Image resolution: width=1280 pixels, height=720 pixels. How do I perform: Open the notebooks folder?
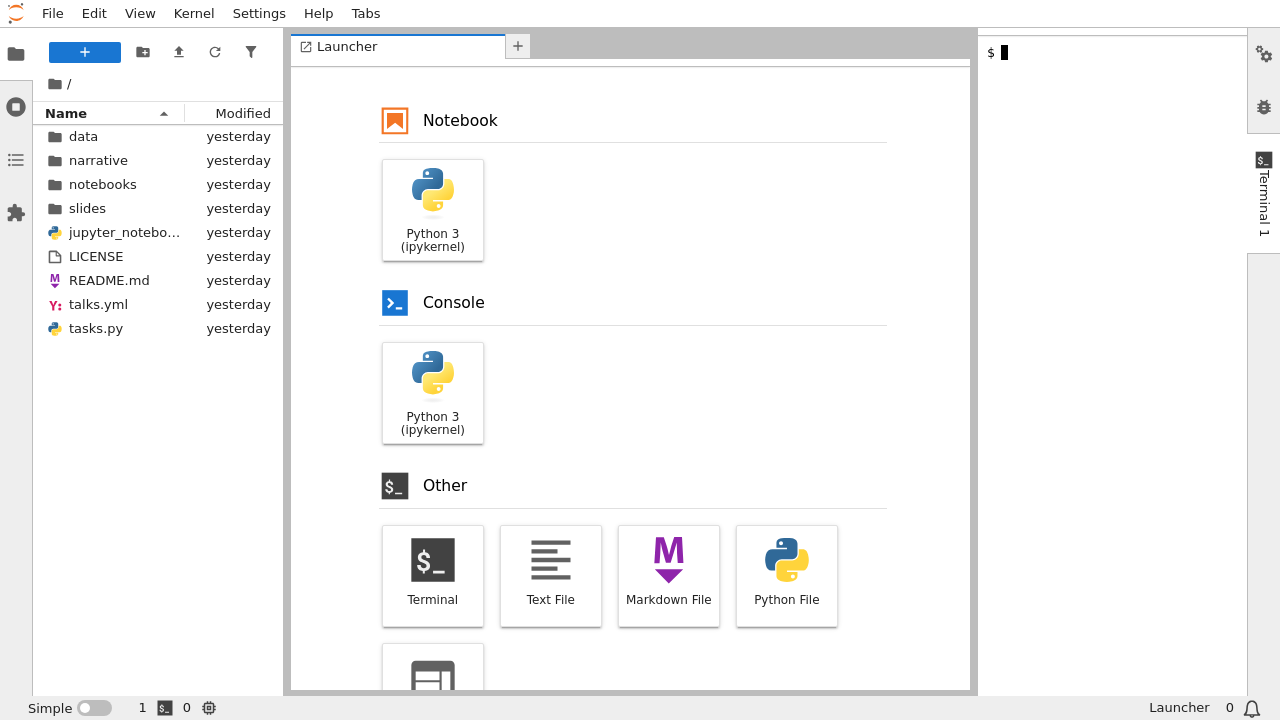click(102, 185)
